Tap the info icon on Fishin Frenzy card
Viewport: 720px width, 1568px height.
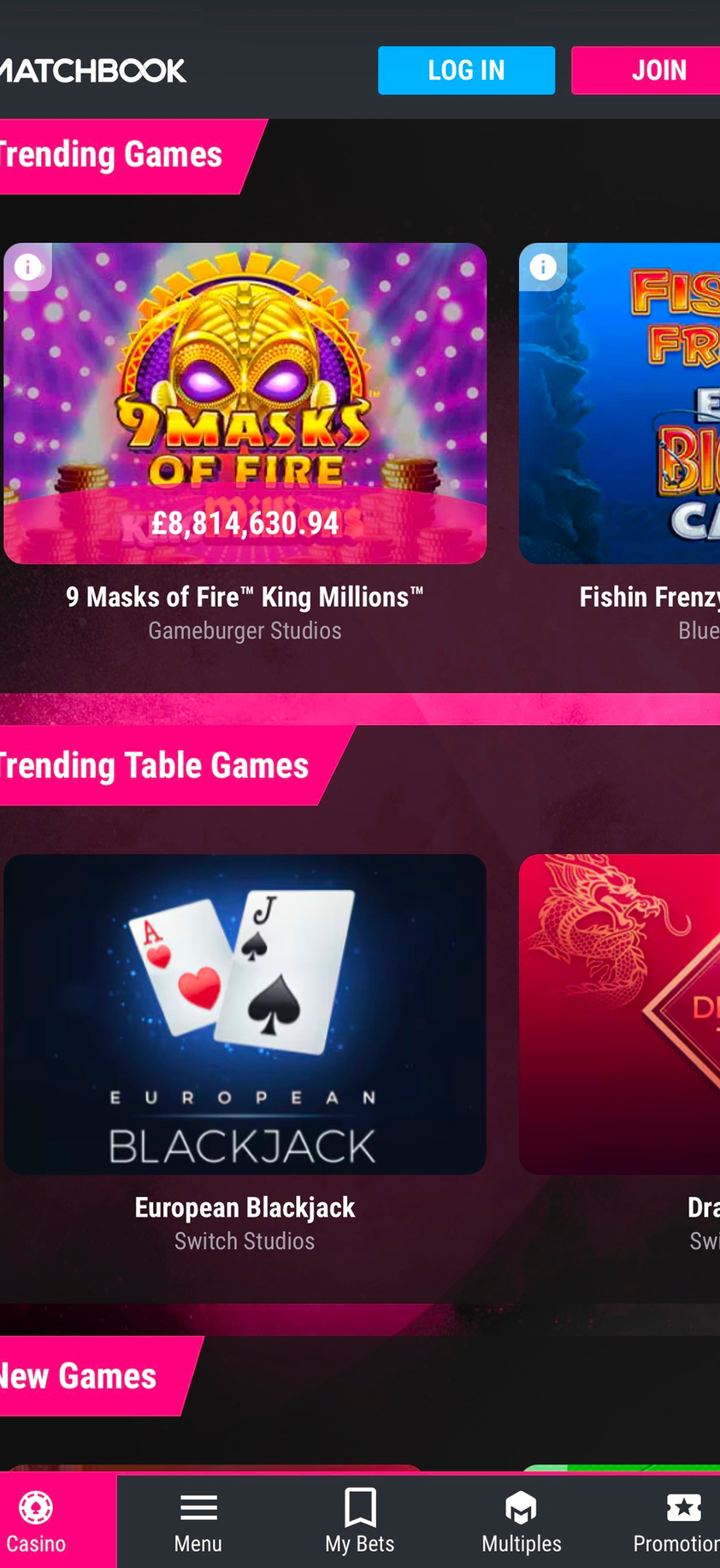[543, 268]
